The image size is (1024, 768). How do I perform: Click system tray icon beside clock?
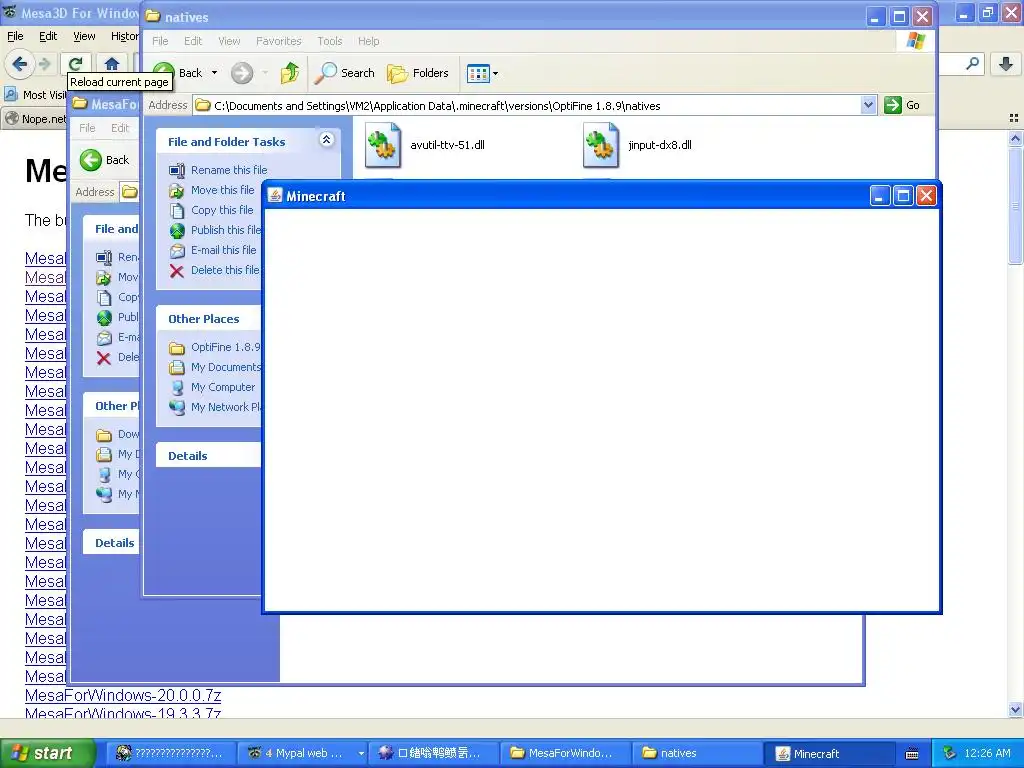click(x=950, y=753)
